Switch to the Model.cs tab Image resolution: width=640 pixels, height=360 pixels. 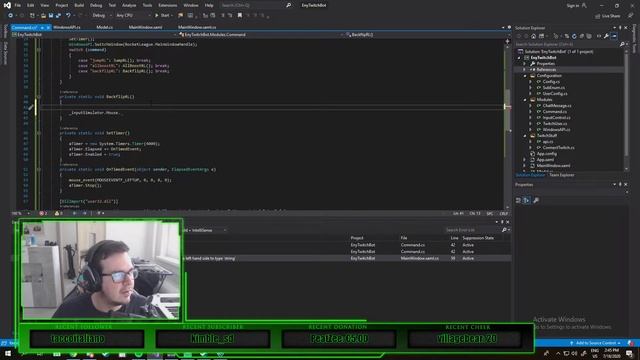click(x=104, y=27)
